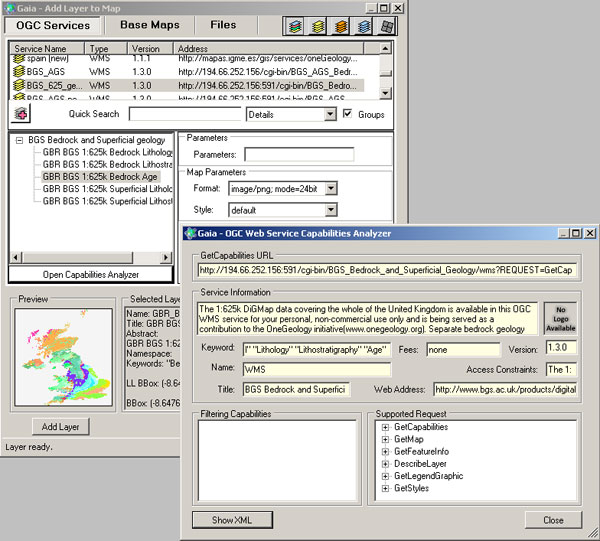The height and width of the screenshot is (541, 600).
Task: Switch to the Files tab
Action: [223, 25]
